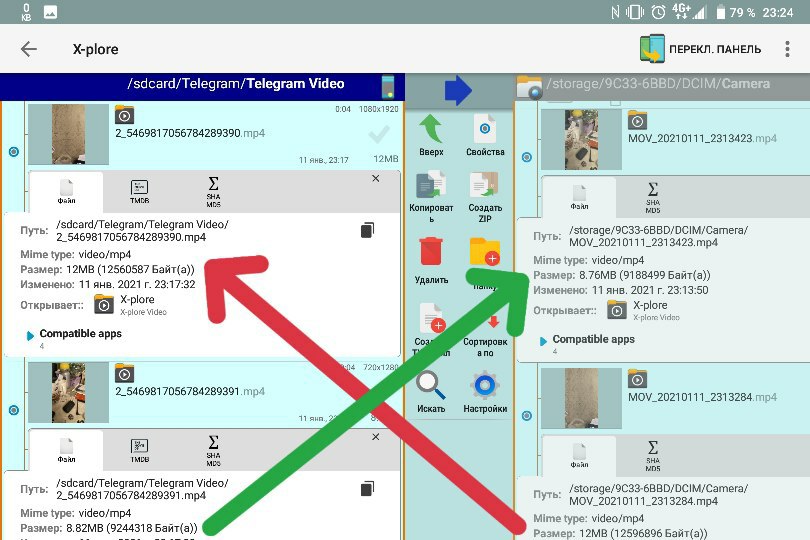
Task: Tap the Искать magnifier icon
Action: tap(431, 385)
